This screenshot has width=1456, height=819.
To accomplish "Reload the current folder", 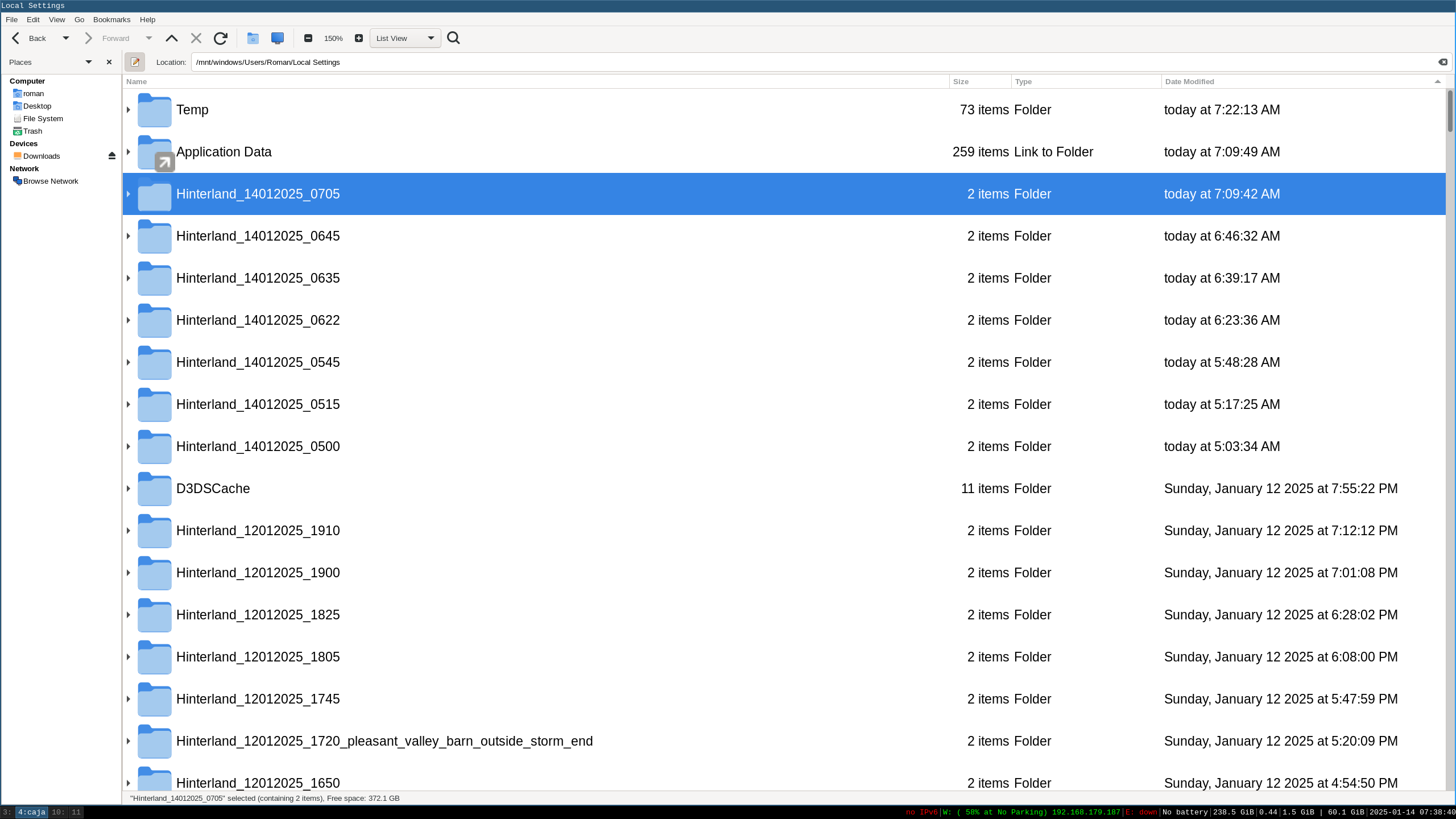I will [x=221, y=38].
